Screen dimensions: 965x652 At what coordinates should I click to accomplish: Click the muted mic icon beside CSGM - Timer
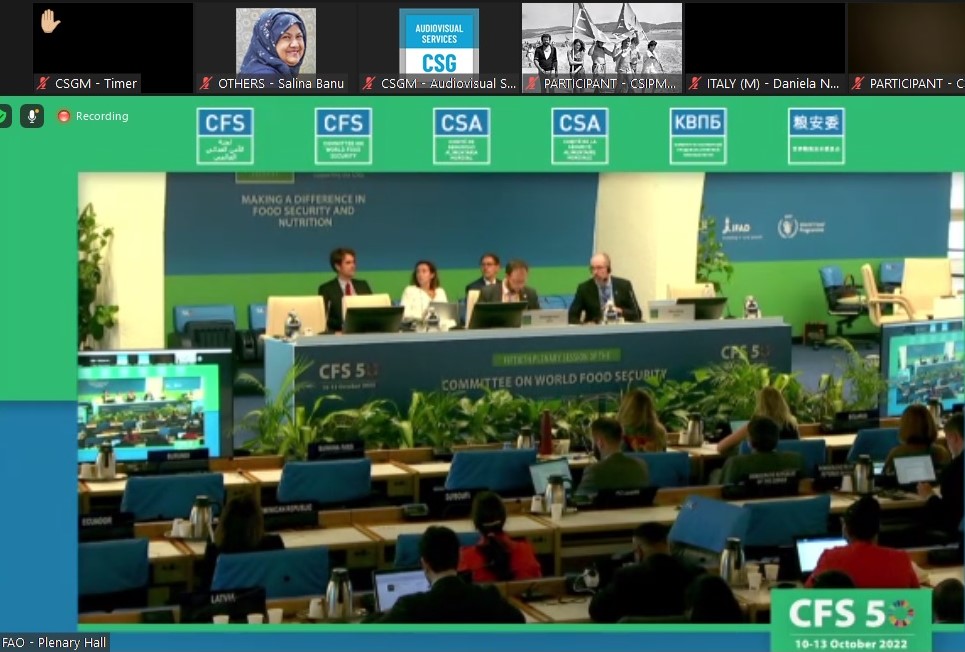pos(43,84)
